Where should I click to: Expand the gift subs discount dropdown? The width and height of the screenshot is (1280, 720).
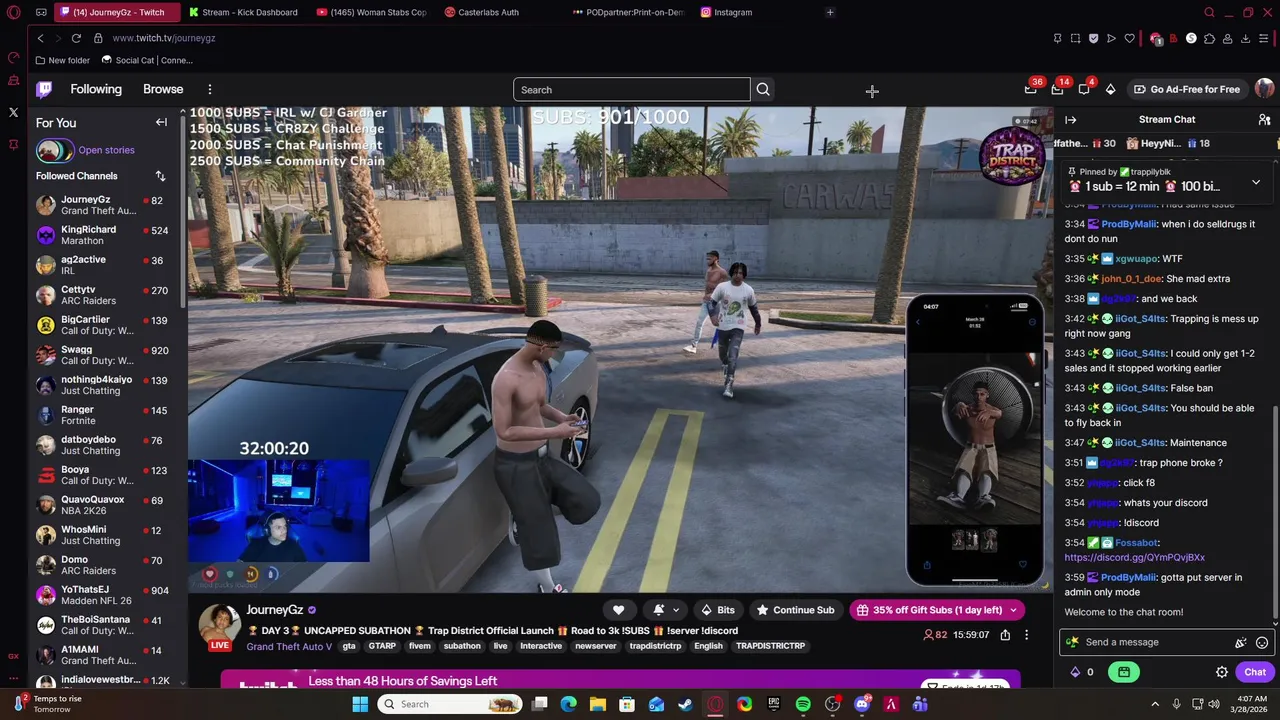point(1013,610)
